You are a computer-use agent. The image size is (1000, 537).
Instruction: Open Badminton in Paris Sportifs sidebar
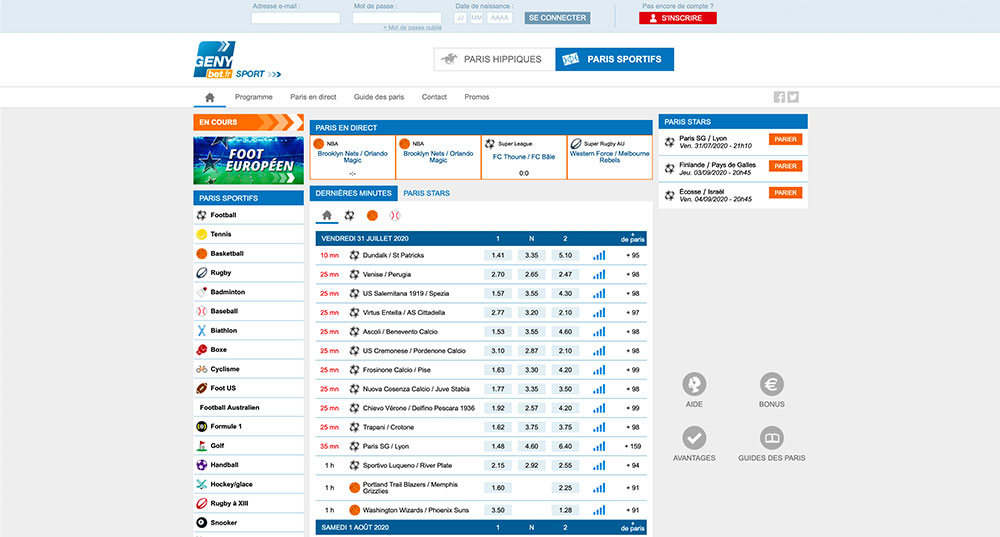click(x=249, y=291)
